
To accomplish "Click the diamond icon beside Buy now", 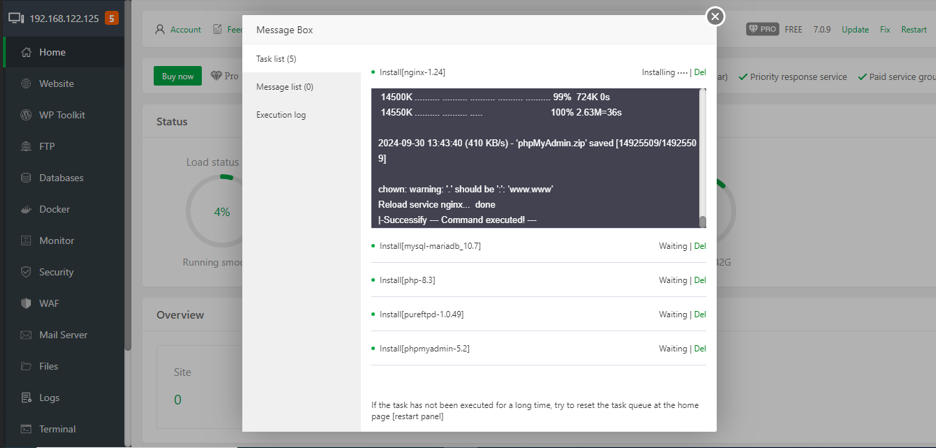I will pos(215,76).
